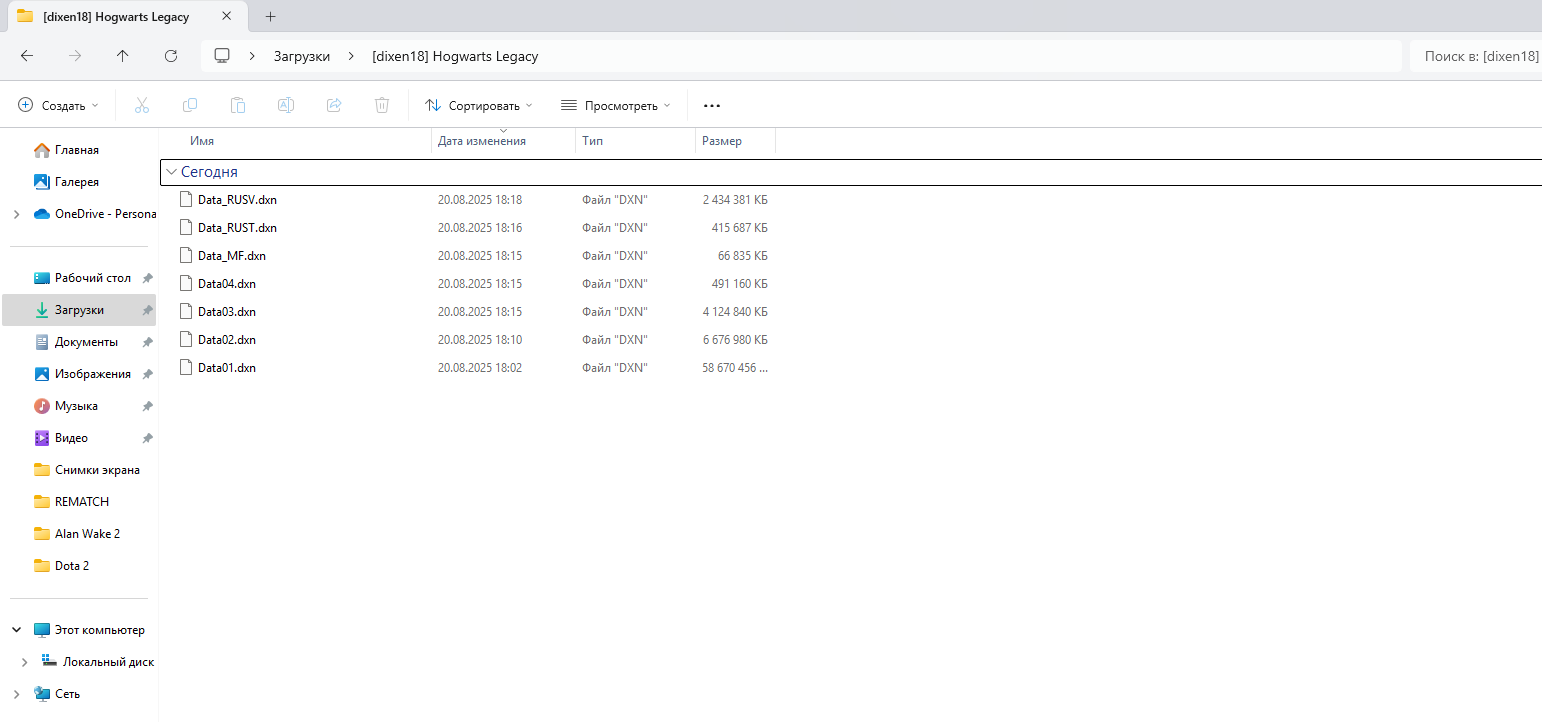Click pin icon next to Изображения
Screen dimensions: 1542x722
coord(148,374)
